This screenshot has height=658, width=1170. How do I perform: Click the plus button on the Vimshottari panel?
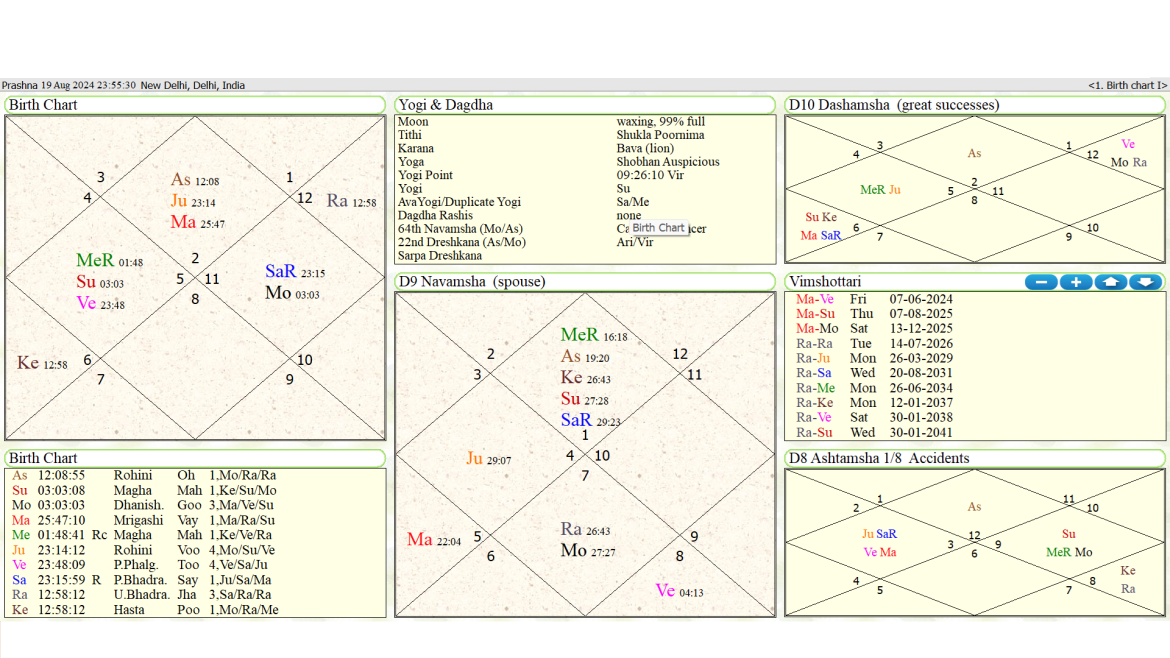1076,282
